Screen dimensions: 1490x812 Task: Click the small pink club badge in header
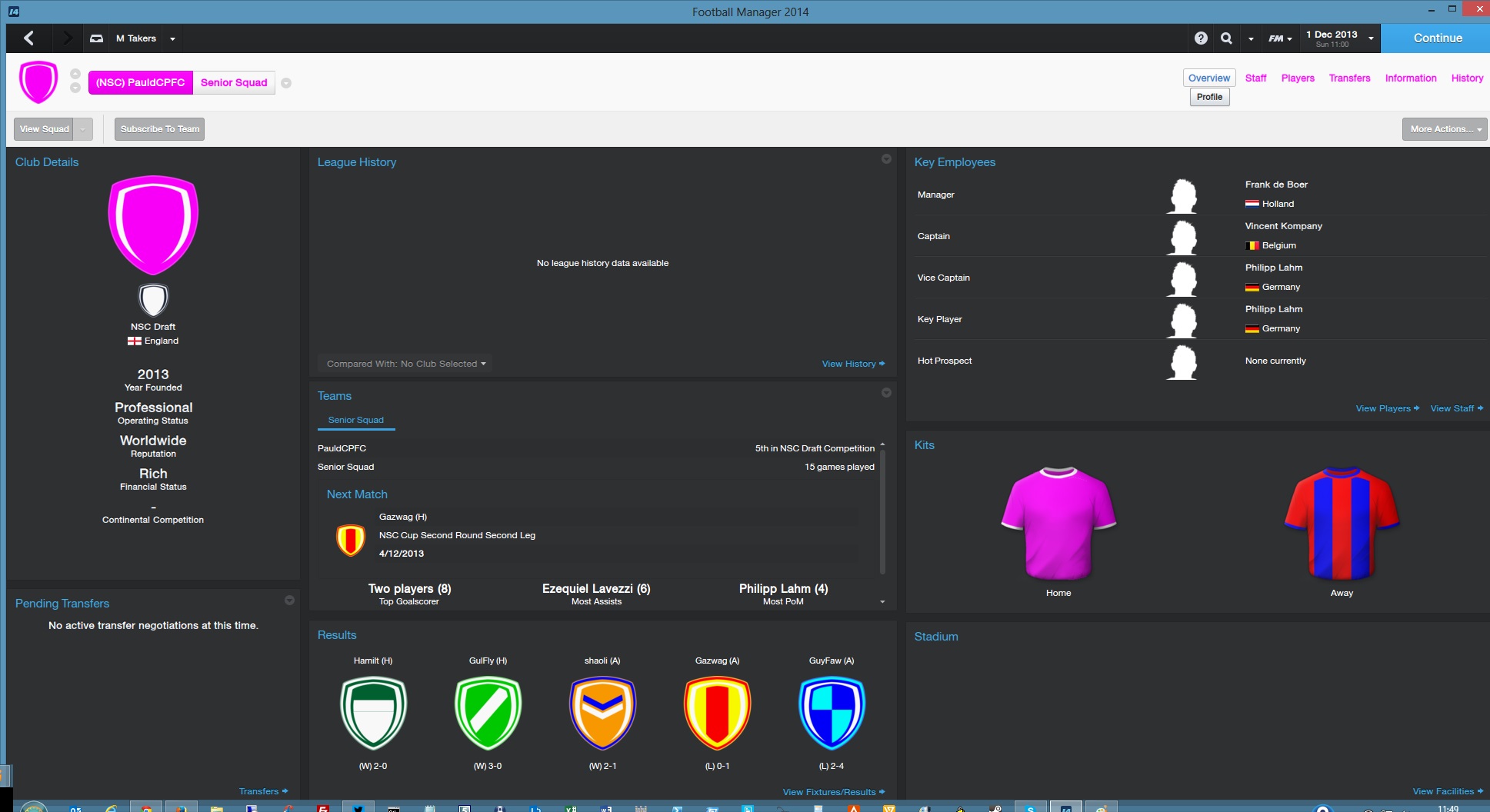click(x=38, y=82)
